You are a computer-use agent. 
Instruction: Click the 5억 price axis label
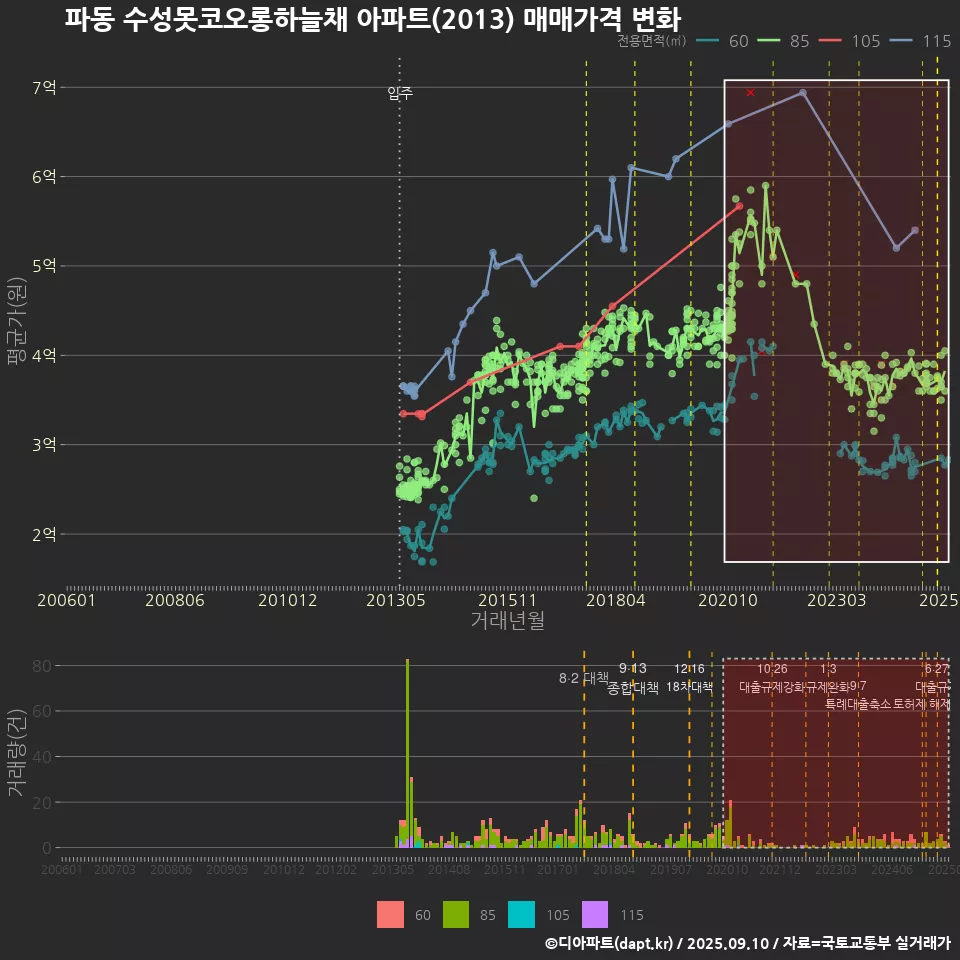pos(44,266)
